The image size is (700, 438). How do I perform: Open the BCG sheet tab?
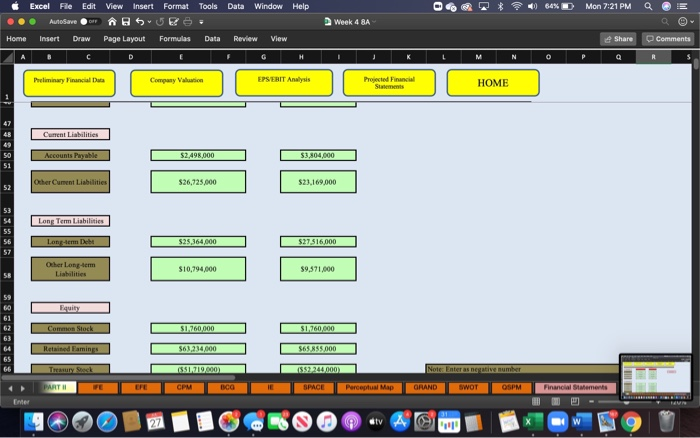tap(227, 388)
